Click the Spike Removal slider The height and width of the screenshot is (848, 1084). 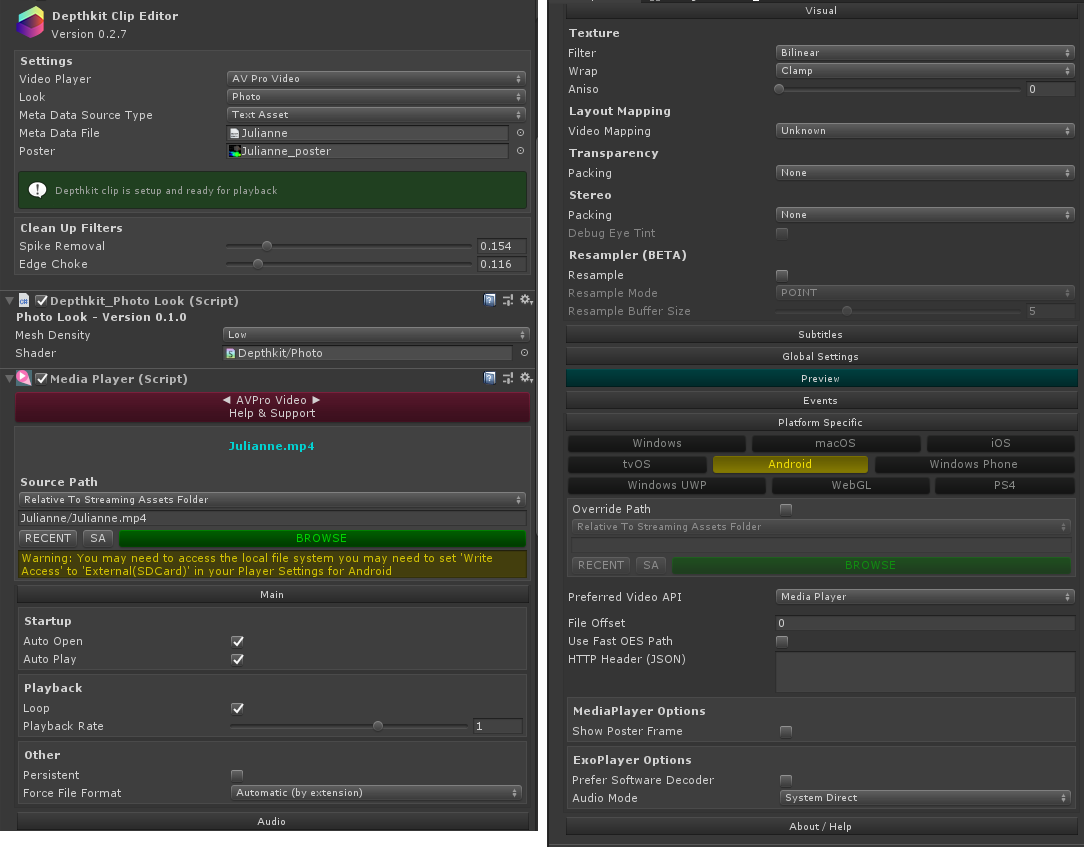[348, 246]
